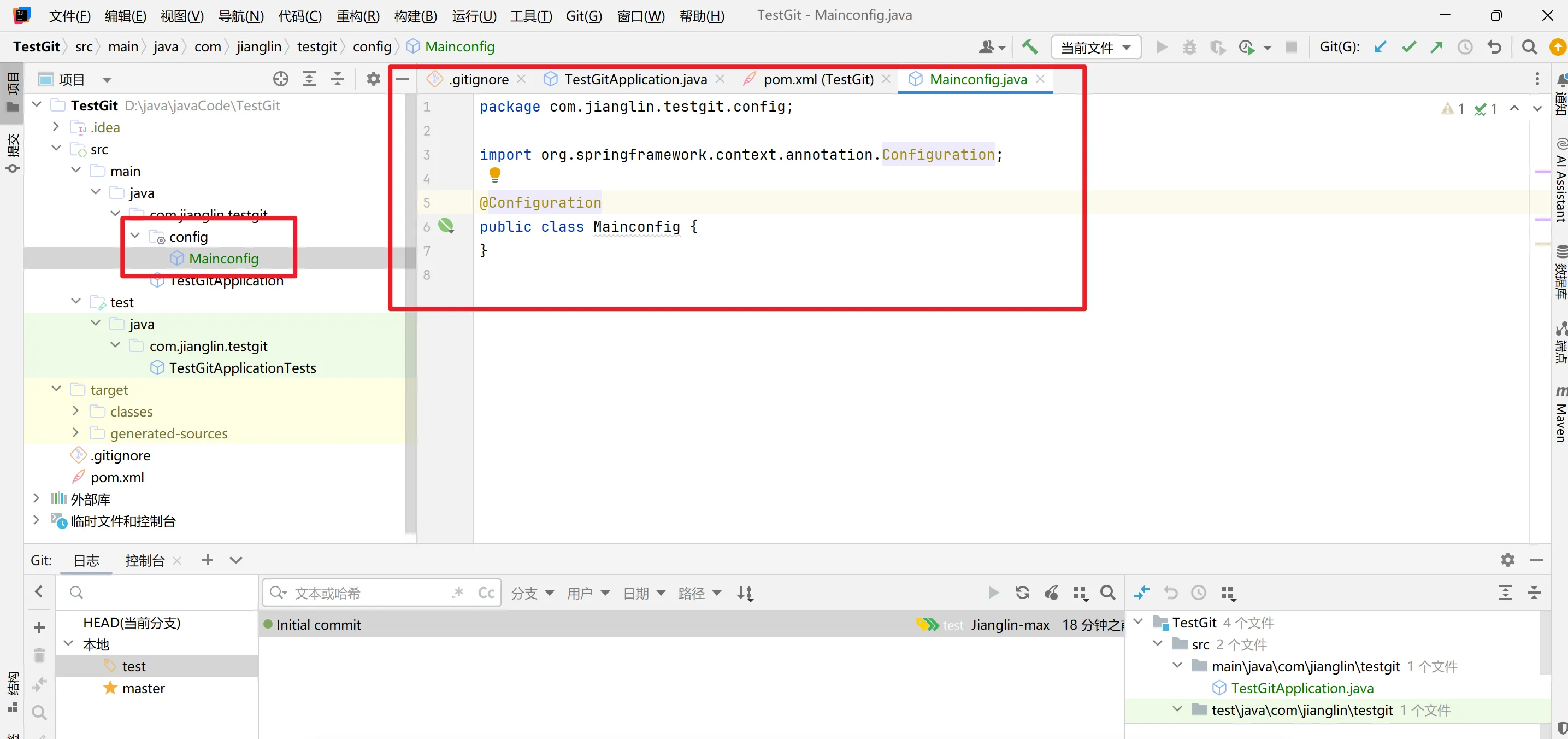Viewport: 1568px width, 739px height.
Task: Toggle match case Cc in log search
Action: (x=486, y=593)
